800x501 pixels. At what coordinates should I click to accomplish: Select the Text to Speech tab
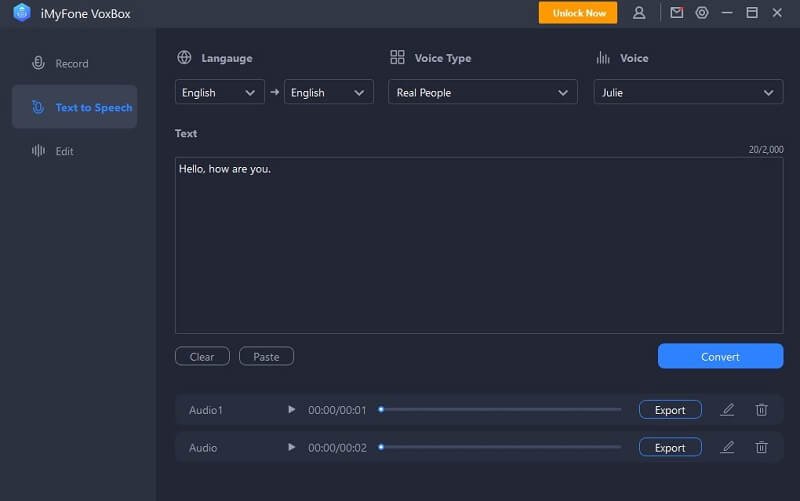[74, 107]
